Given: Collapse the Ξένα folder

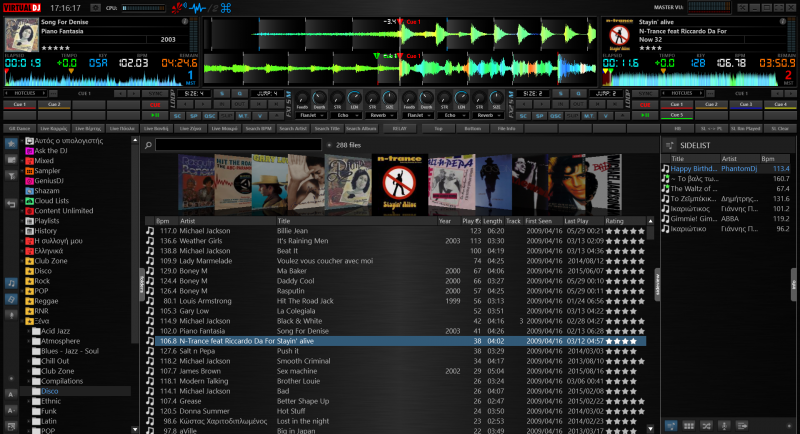Looking at the screenshot, I should click(22, 321).
